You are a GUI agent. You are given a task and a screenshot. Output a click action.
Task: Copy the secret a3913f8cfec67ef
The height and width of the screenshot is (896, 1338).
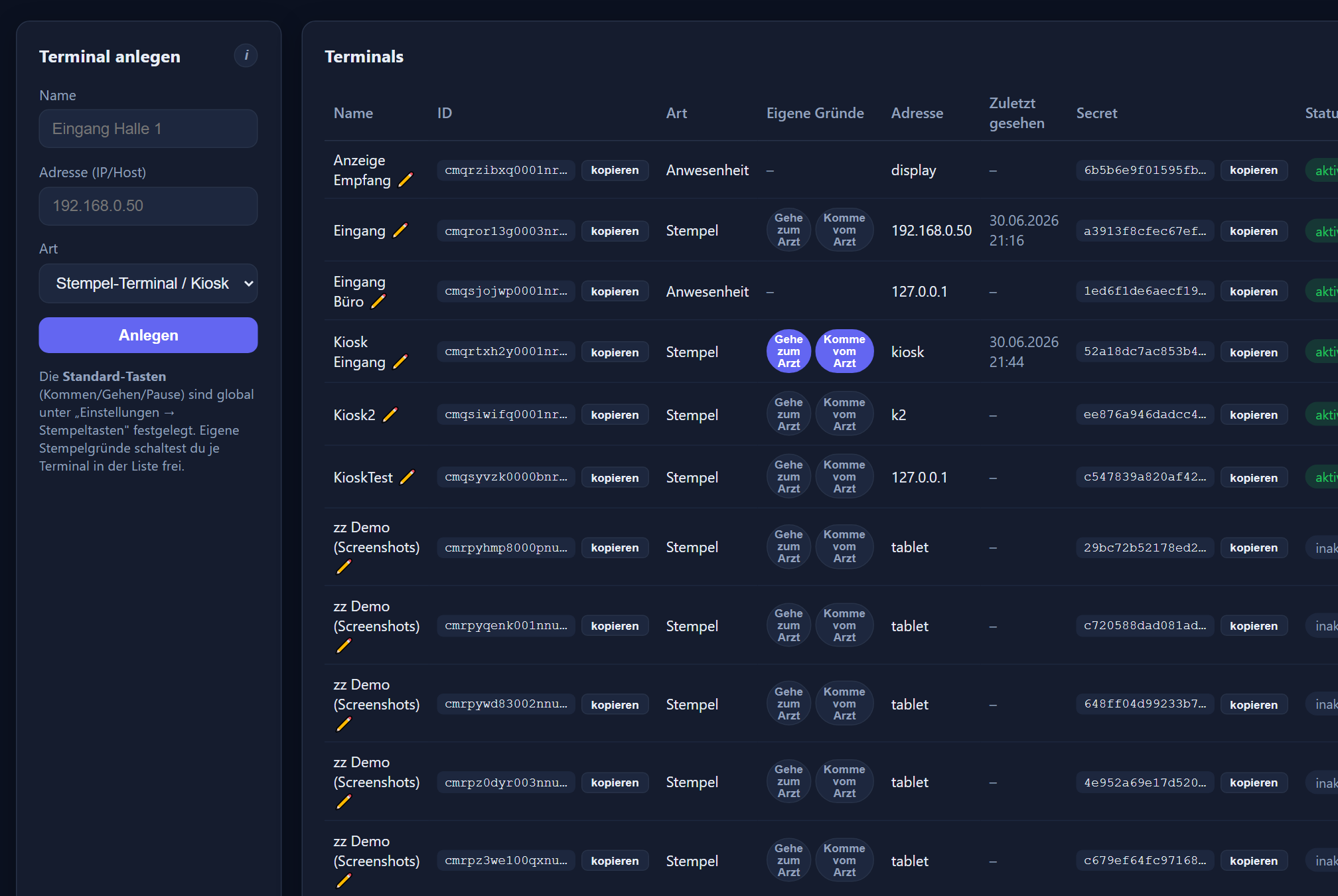(1253, 231)
